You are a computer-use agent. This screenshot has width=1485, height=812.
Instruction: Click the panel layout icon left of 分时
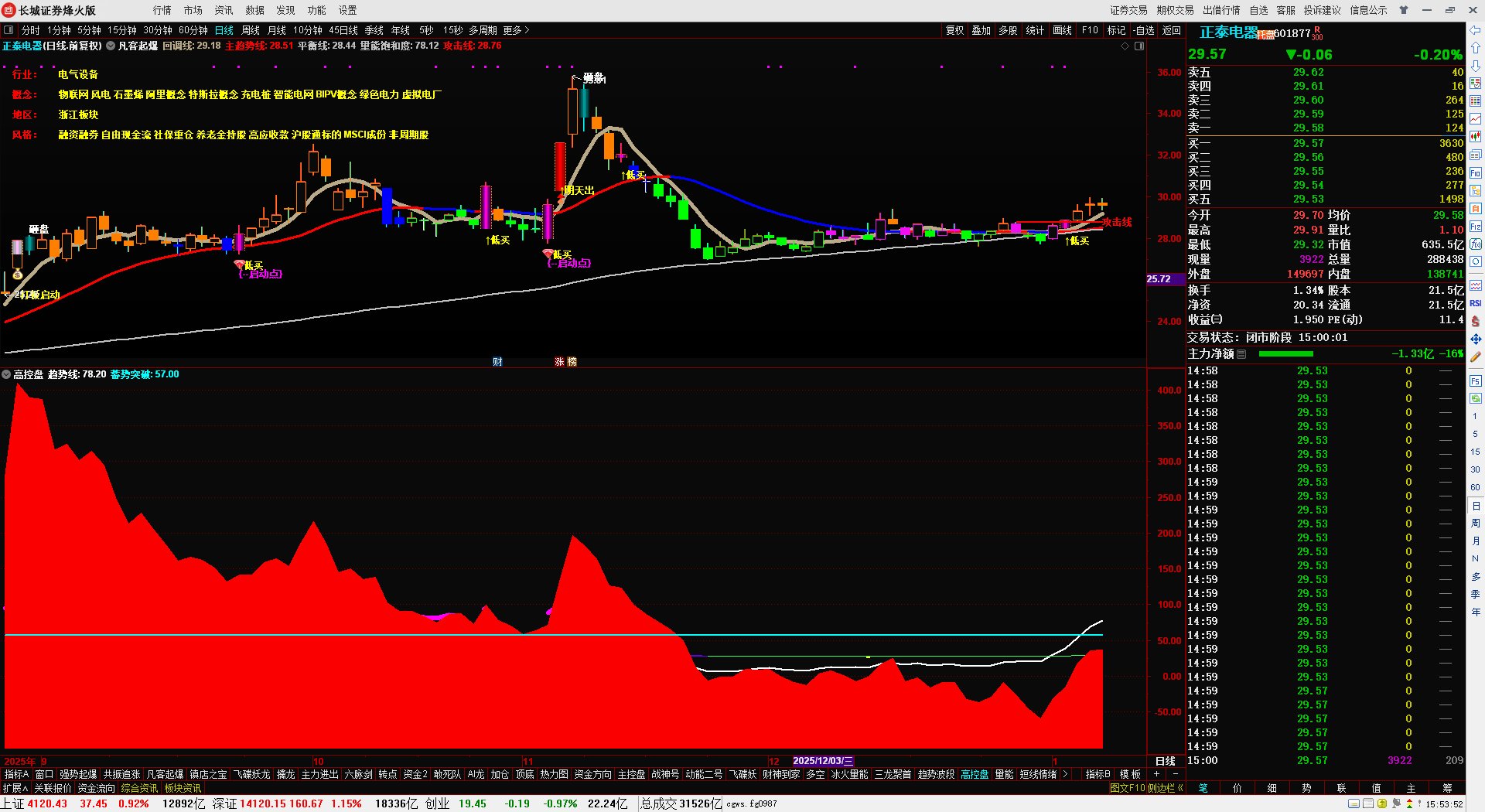[x=9, y=30]
